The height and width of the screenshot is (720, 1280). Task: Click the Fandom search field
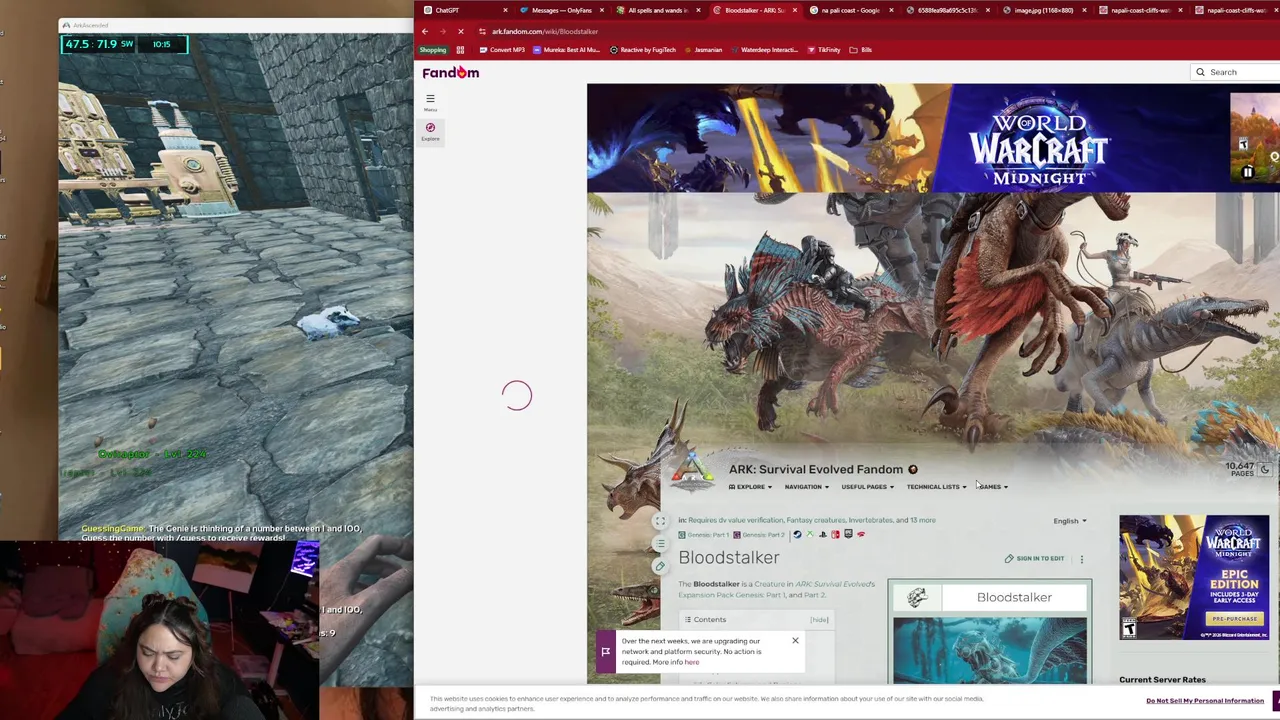coord(1235,72)
